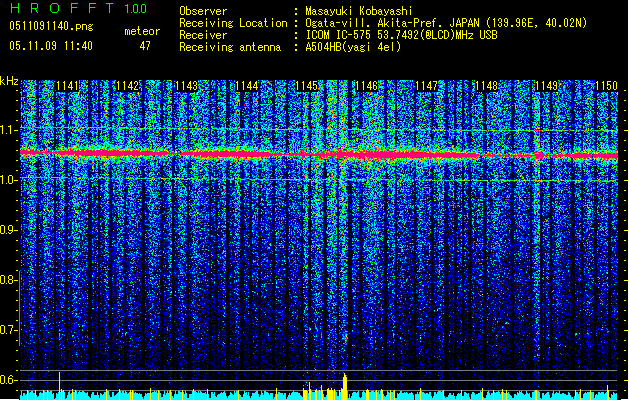
Task: Click the meteor count value 47
Action: (145, 46)
